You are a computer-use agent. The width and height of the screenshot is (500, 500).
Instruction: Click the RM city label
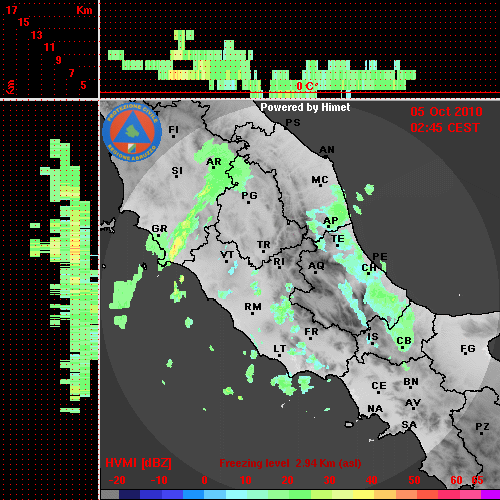[253, 307]
